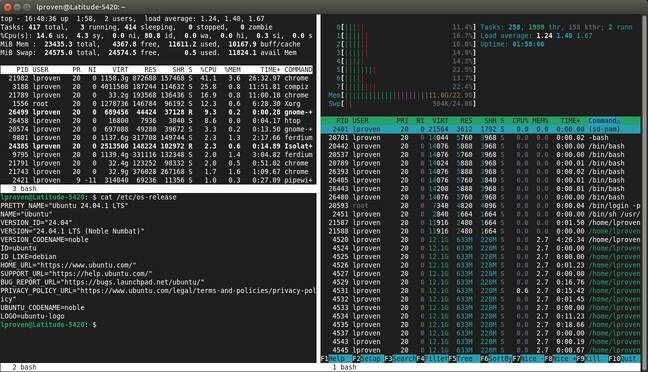Click htop Uptime 01:58:00 text
The image size is (648, 372).
click(x=512, y=44)
